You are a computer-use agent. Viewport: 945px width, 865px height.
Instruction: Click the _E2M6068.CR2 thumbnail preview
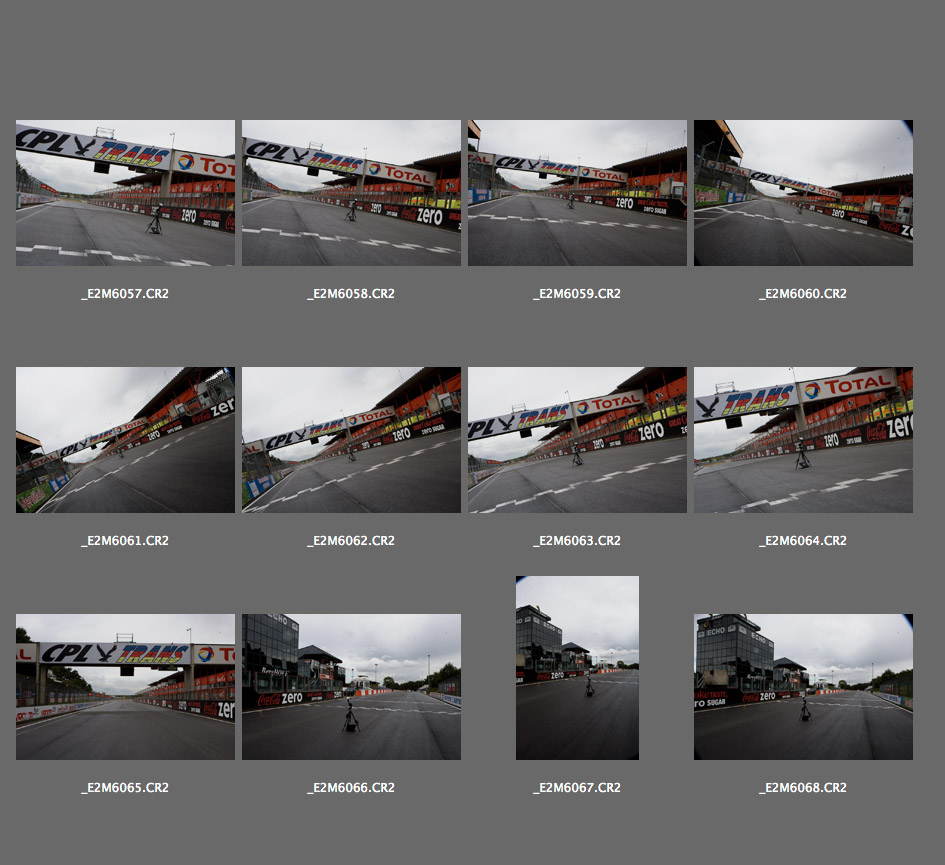(803, 687)
